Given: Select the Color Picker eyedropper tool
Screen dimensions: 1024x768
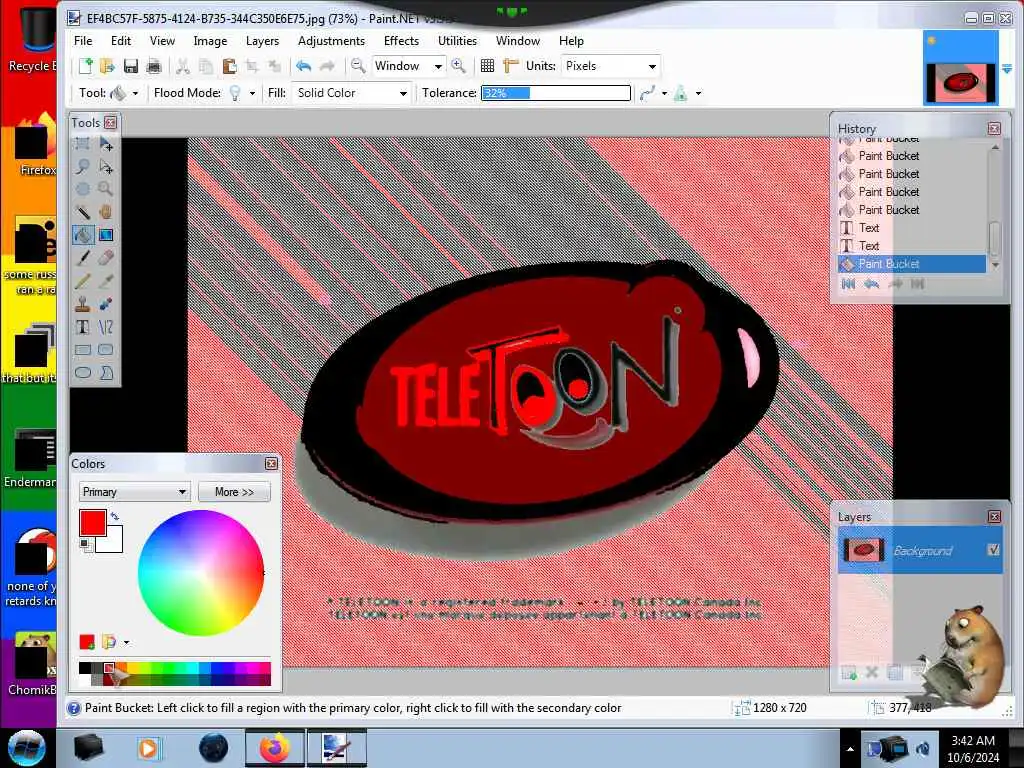Looking at the screenshot, I should pos(106,281).
